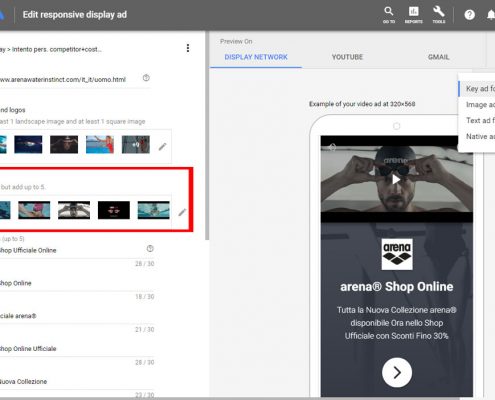This screenshot has height=400, width=495.
Task: Click the breadcrumb Intento pers. competitor+cost...
Action: click(57, 49)
